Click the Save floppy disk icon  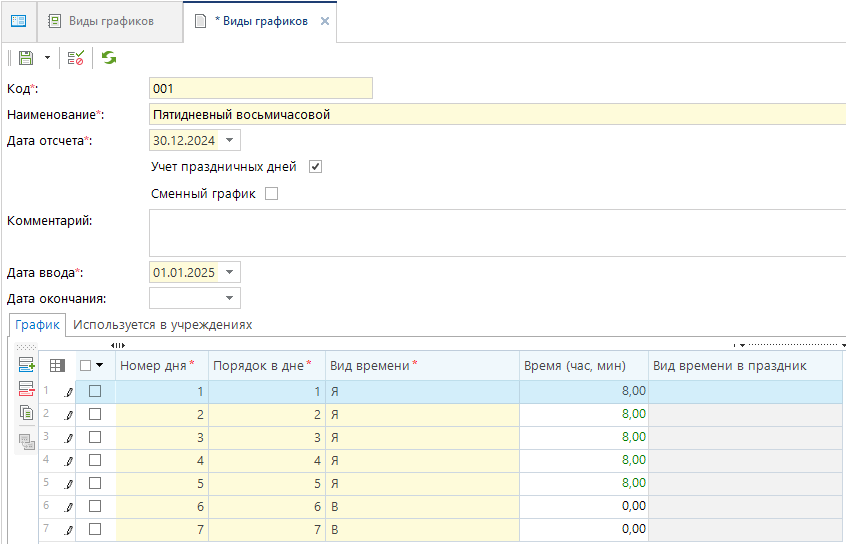tap(26, 58)
